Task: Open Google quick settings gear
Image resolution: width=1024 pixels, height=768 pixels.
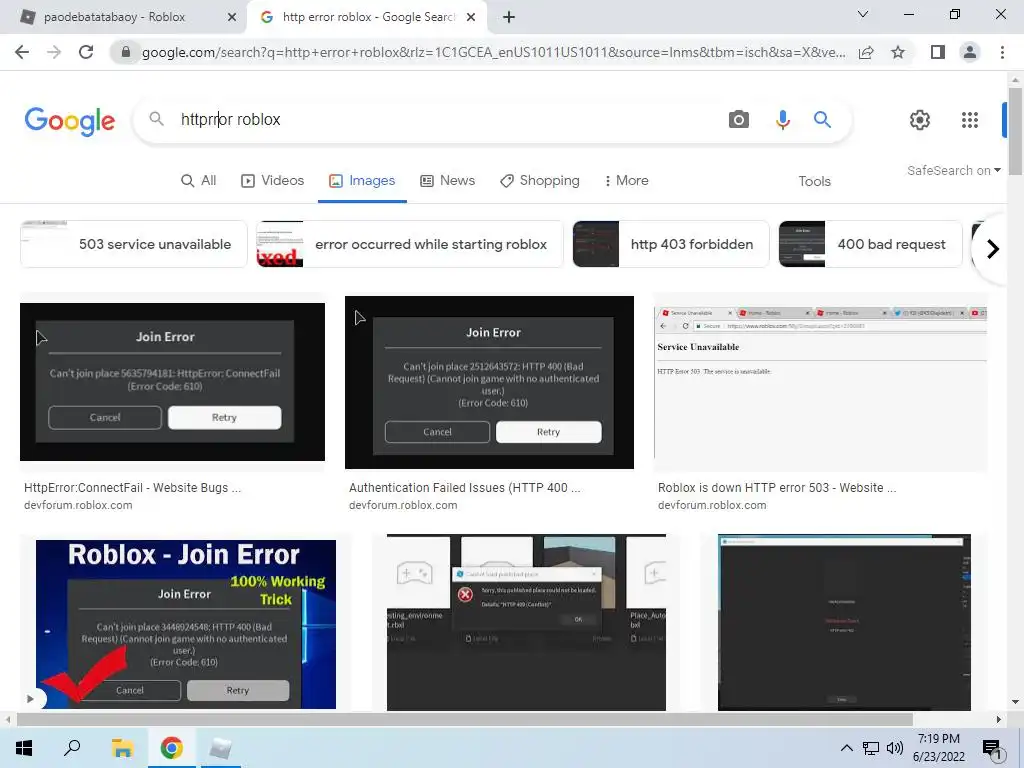Action: [920, 120]
